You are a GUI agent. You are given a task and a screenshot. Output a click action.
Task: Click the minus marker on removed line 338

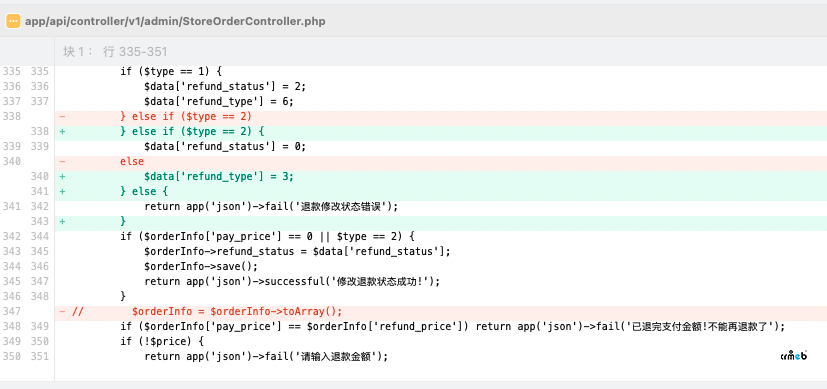tap(62, 116)
